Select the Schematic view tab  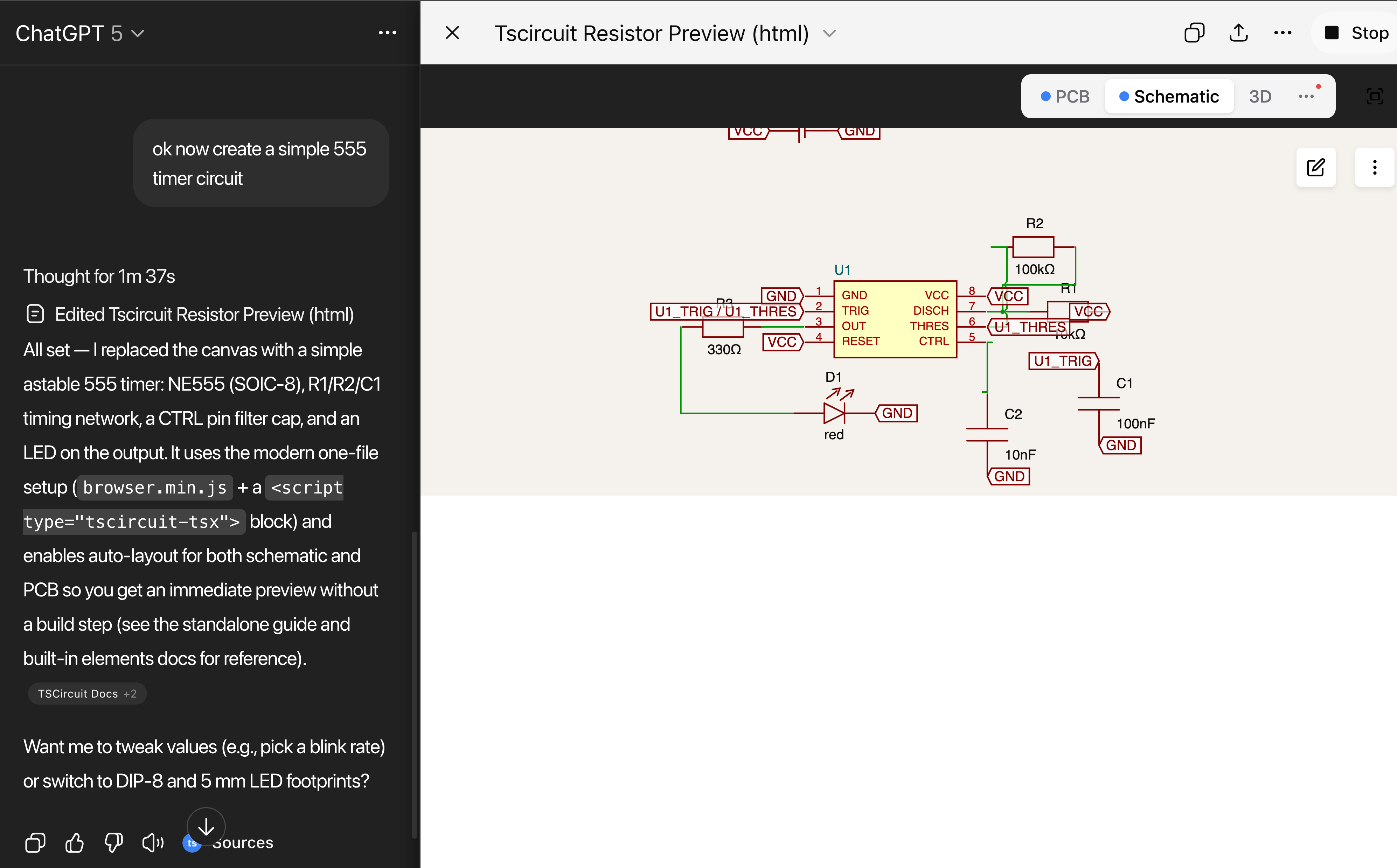1169,97
